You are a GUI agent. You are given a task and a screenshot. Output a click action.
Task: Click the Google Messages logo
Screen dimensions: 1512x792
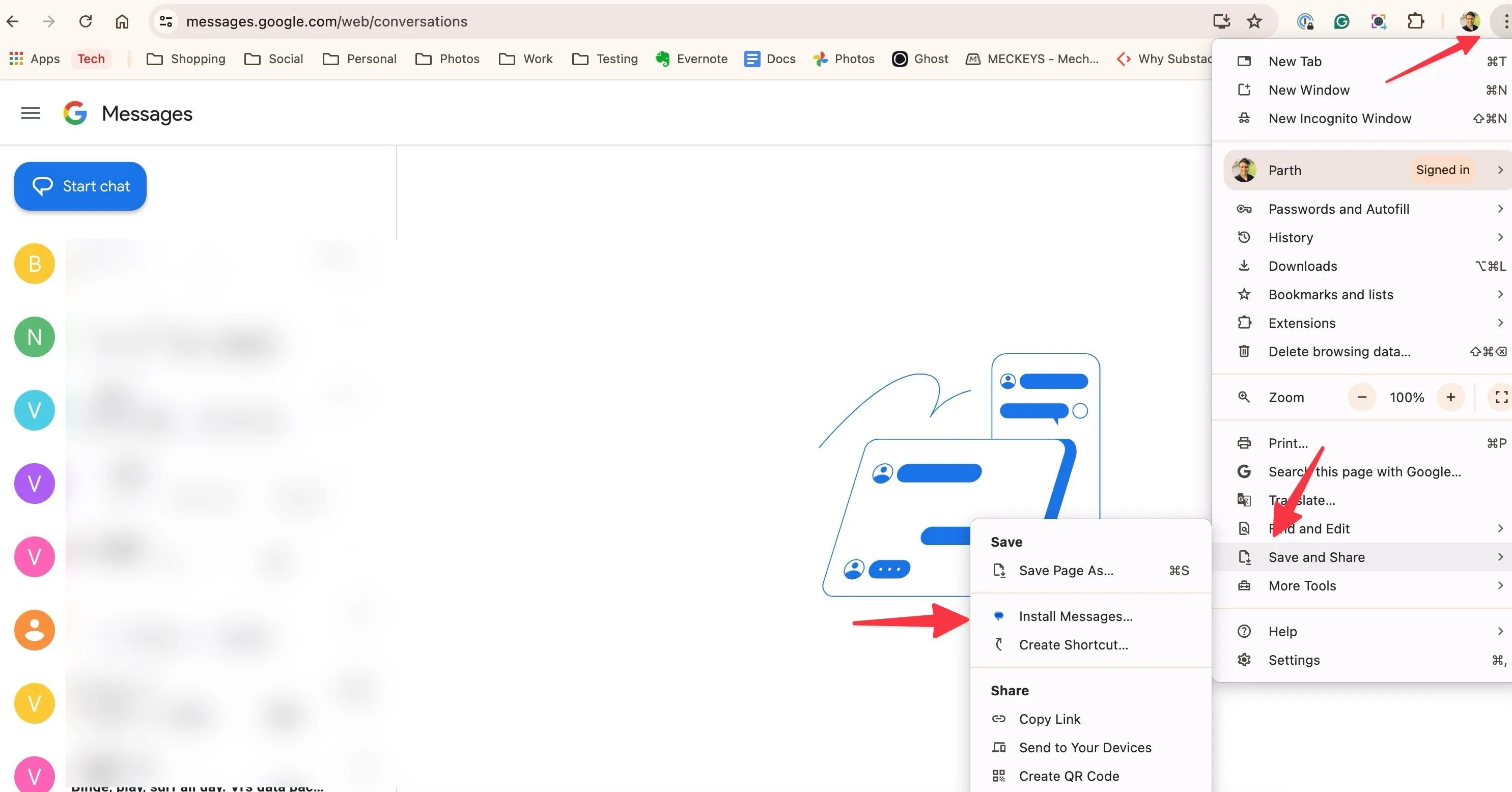pyautogui.click(x=75, y=112)
